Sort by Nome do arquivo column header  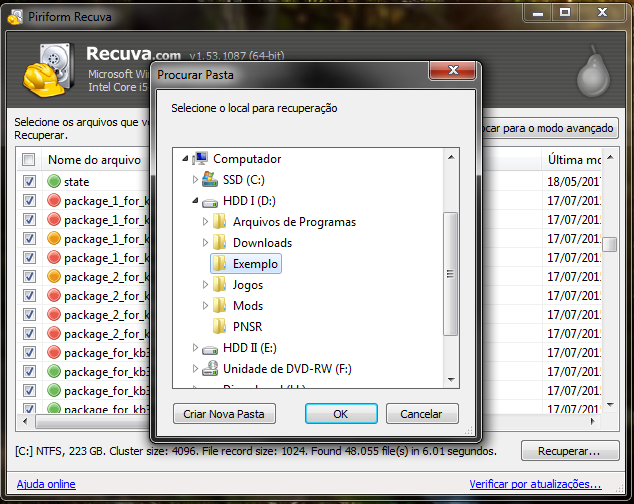tap(94, 160)
